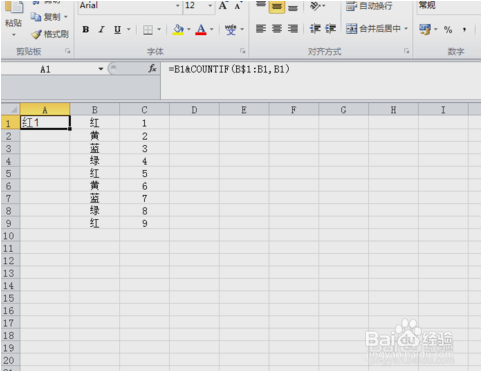Open Font (字体) dialog launcher

click(x=243, y=51)
